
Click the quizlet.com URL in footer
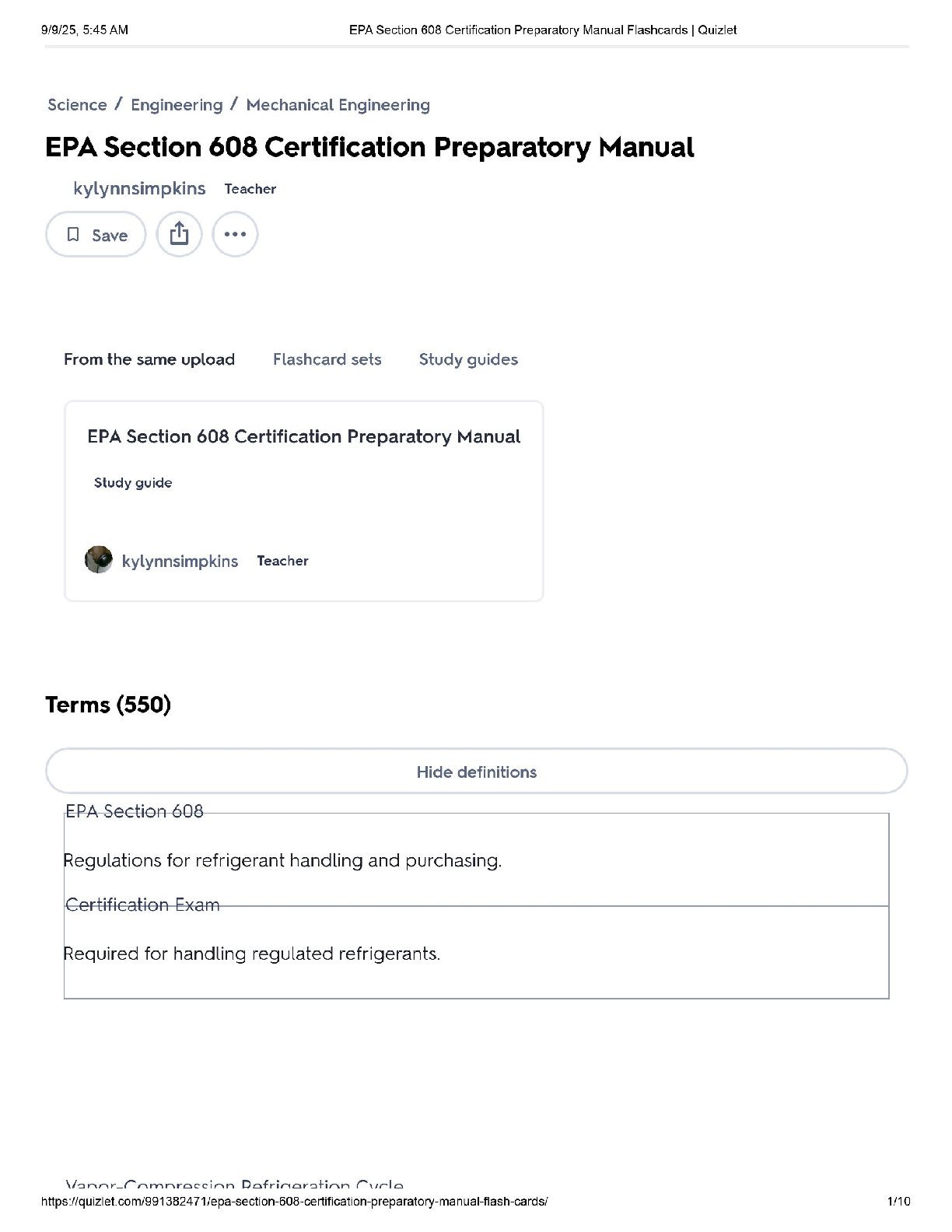[x=294, y=1202]
